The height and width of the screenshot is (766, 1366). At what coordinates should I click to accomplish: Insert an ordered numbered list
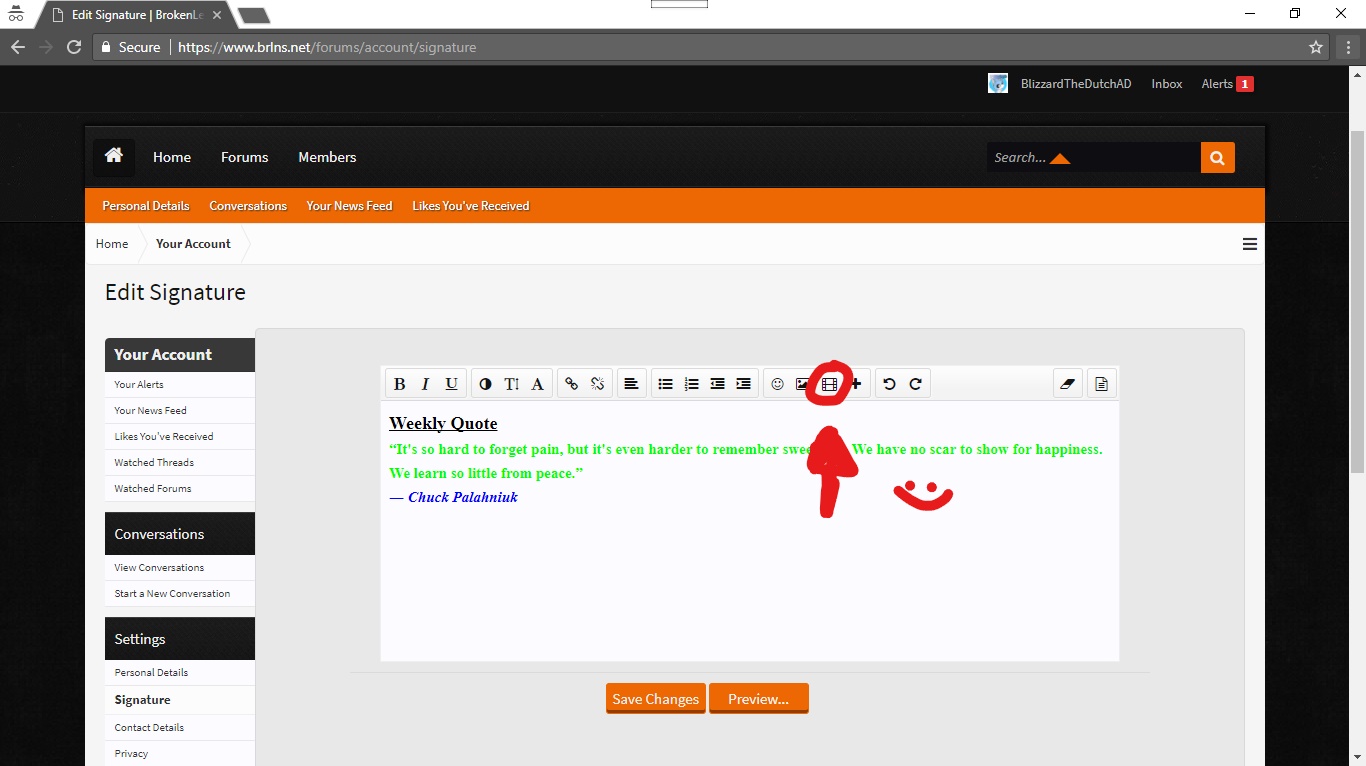pyautogui.click(x=691, y=384)
